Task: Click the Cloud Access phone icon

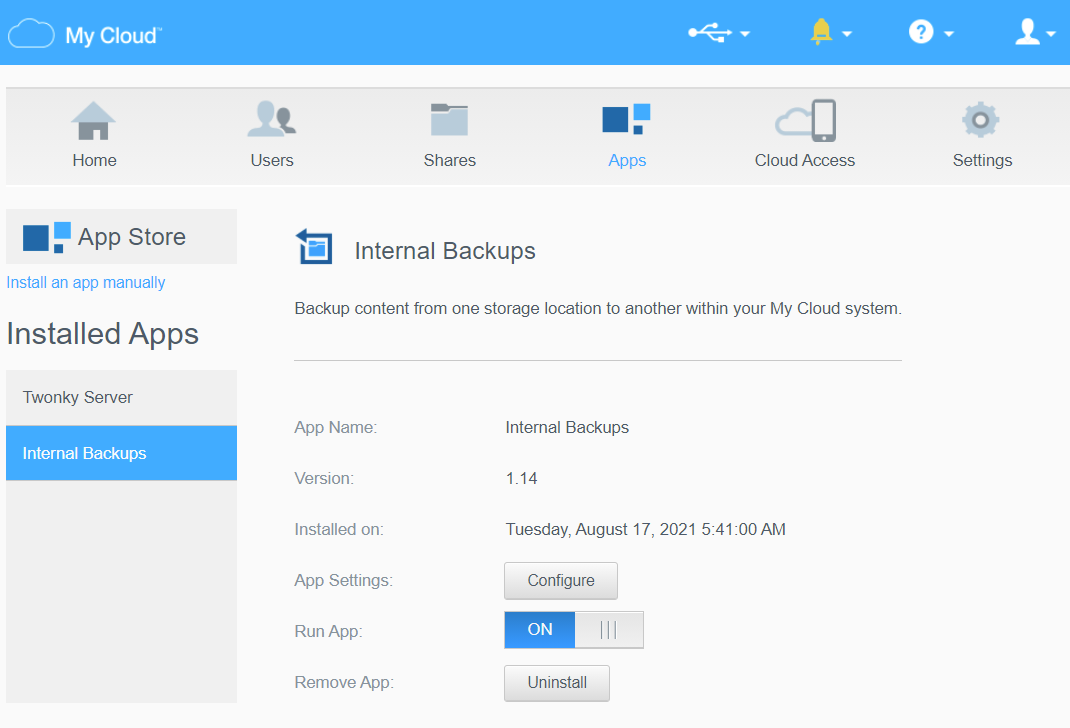Action: click(x=805, y=121)
